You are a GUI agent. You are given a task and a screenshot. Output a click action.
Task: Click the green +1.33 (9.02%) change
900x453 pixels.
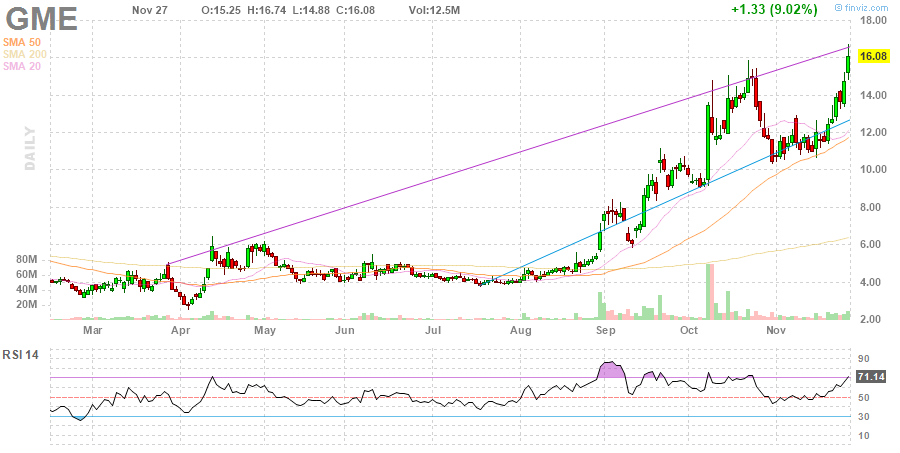(x=773, y=9)
